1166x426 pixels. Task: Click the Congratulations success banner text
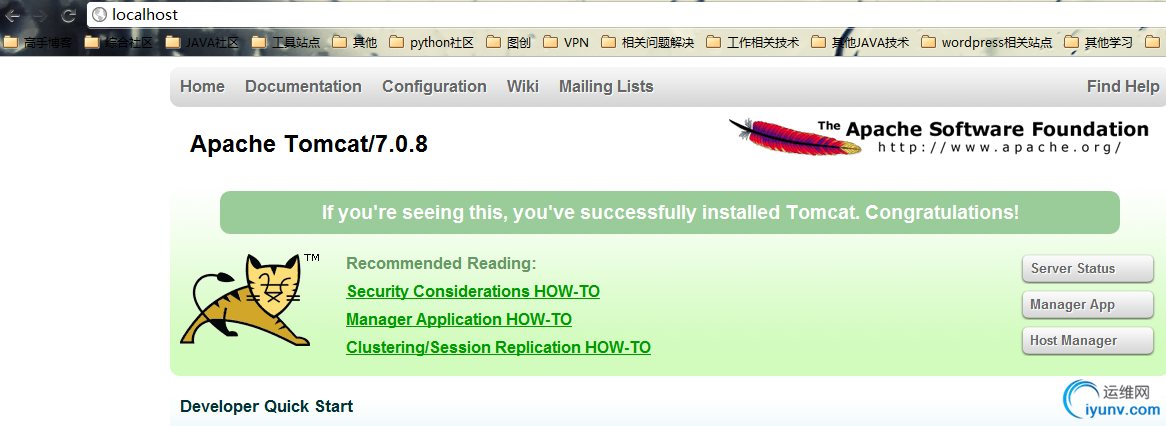[x=670, y=213]
